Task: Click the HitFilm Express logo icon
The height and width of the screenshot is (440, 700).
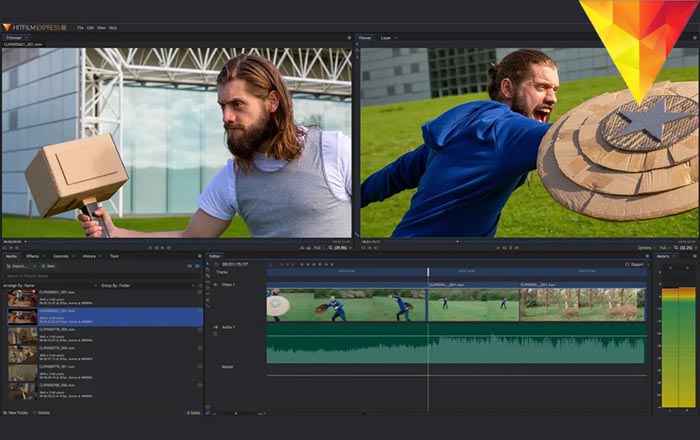Action: coord(7,28)
